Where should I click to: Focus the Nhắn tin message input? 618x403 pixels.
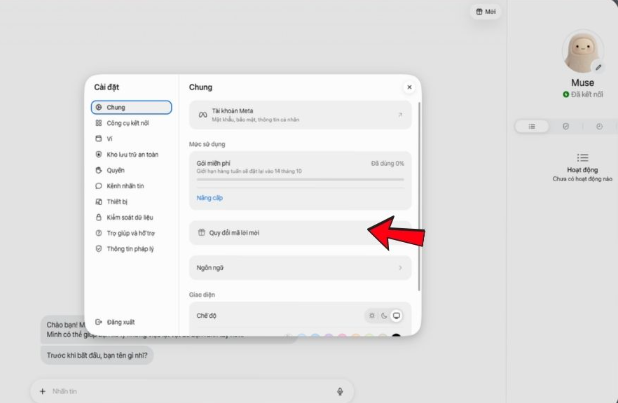(x=191, y=391)
